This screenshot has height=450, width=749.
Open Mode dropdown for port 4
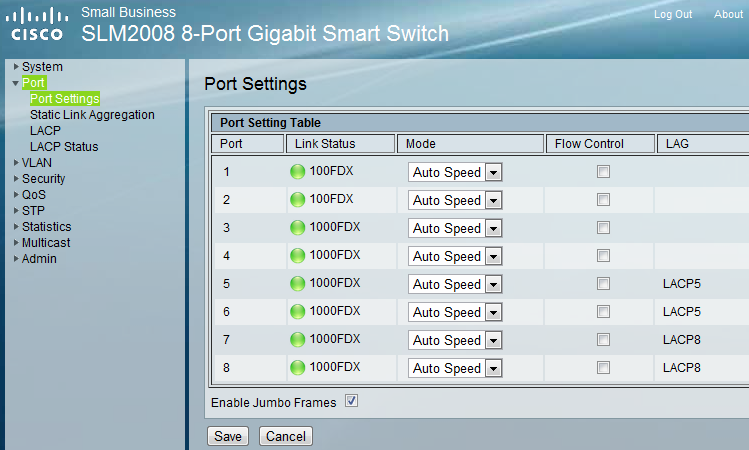(455, 256)
